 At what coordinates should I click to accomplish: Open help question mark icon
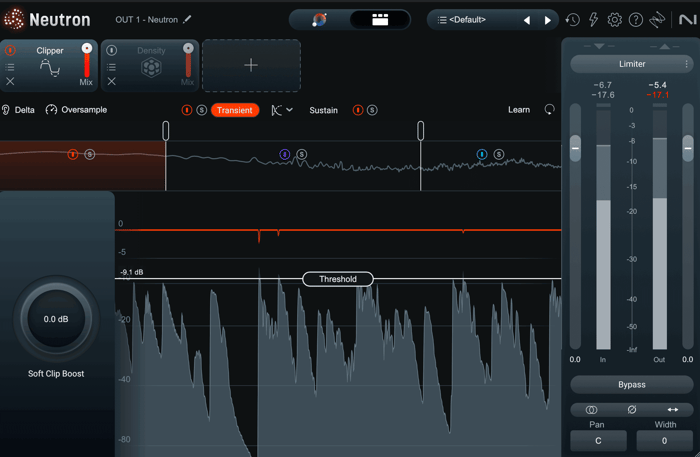pyautogui.click(x=636, y=20)
